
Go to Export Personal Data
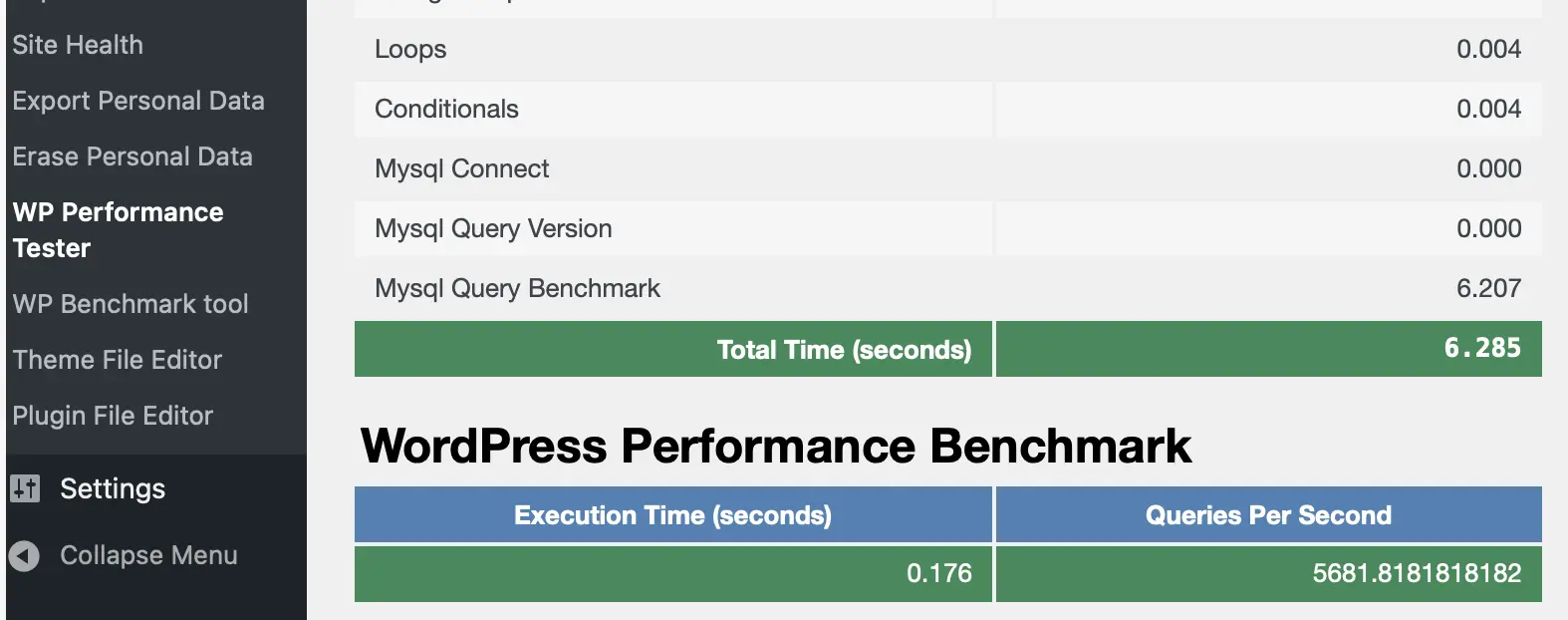pyautogui.click(x=138, y=101)
